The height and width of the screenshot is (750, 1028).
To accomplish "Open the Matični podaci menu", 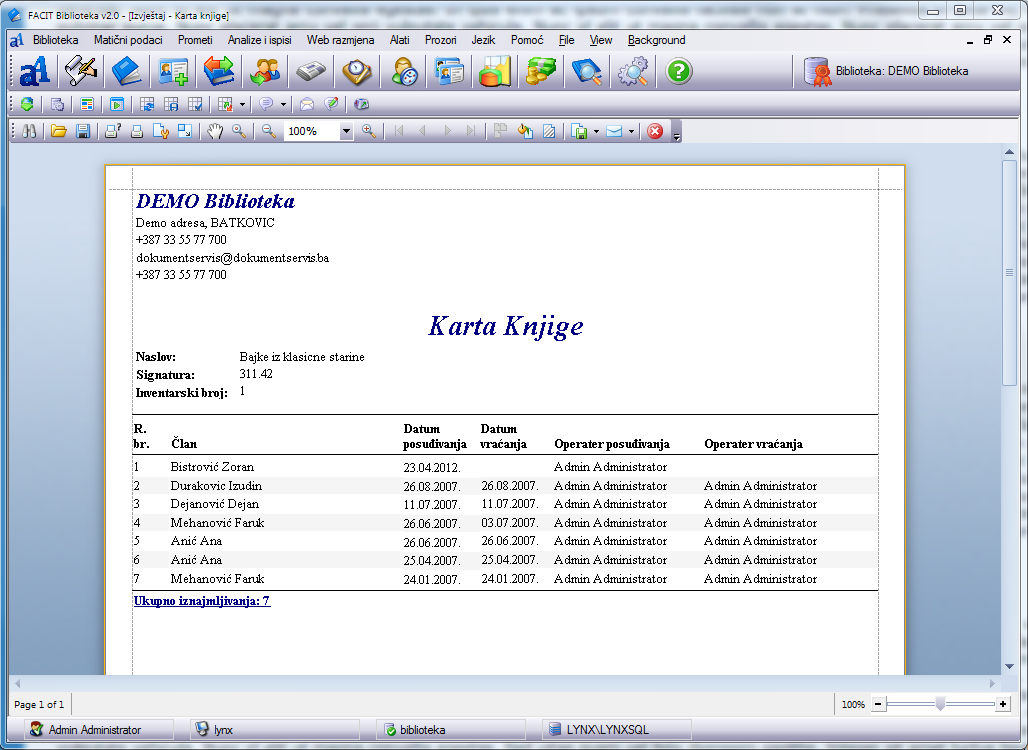I will (x=129, y=40).
